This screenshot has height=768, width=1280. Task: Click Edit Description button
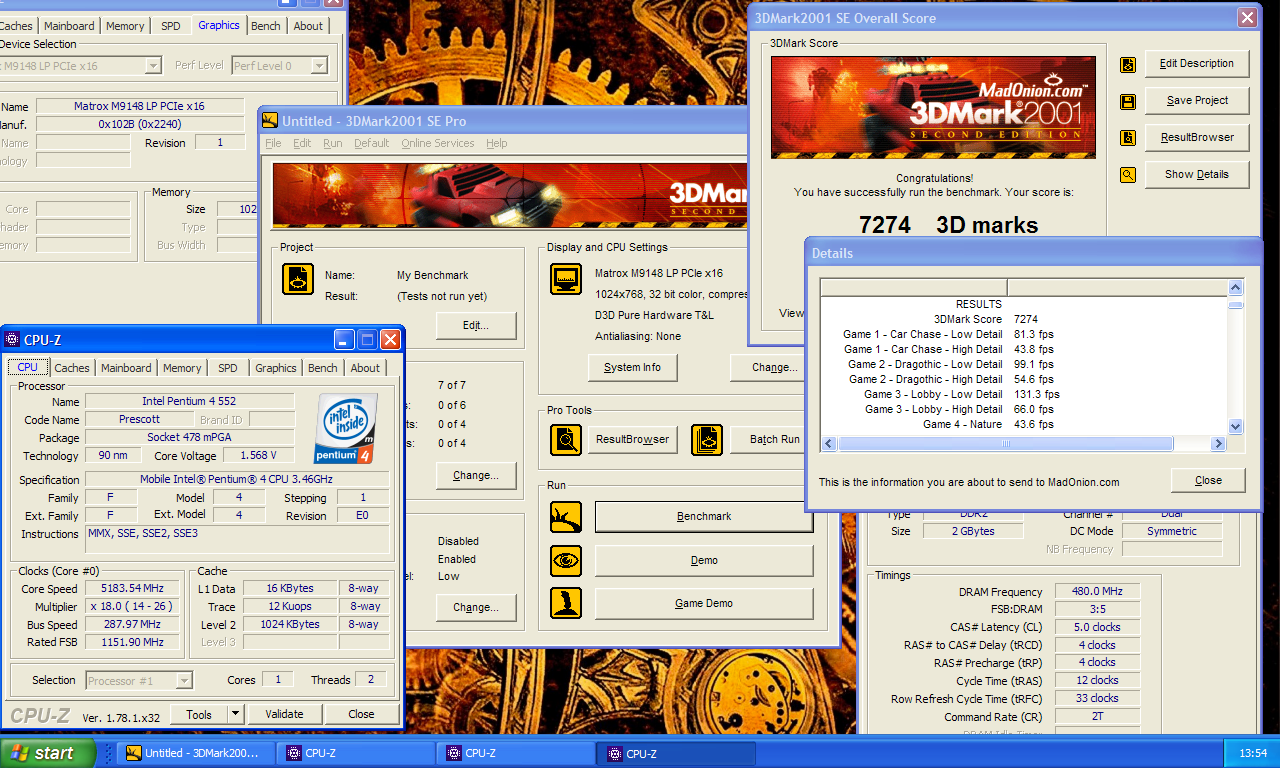pos(1197,63)
